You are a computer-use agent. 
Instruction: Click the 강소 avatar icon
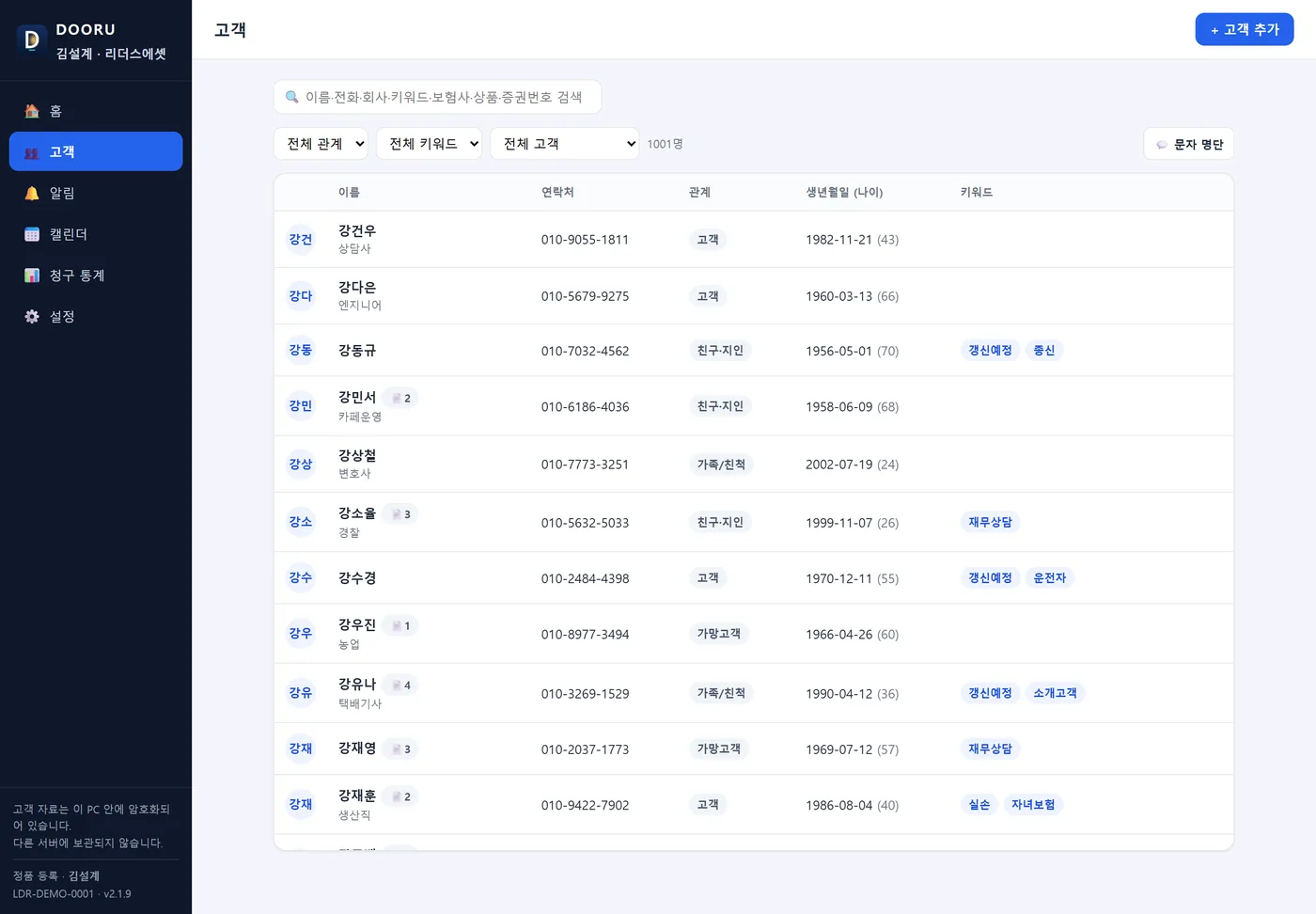pos(301,522)
